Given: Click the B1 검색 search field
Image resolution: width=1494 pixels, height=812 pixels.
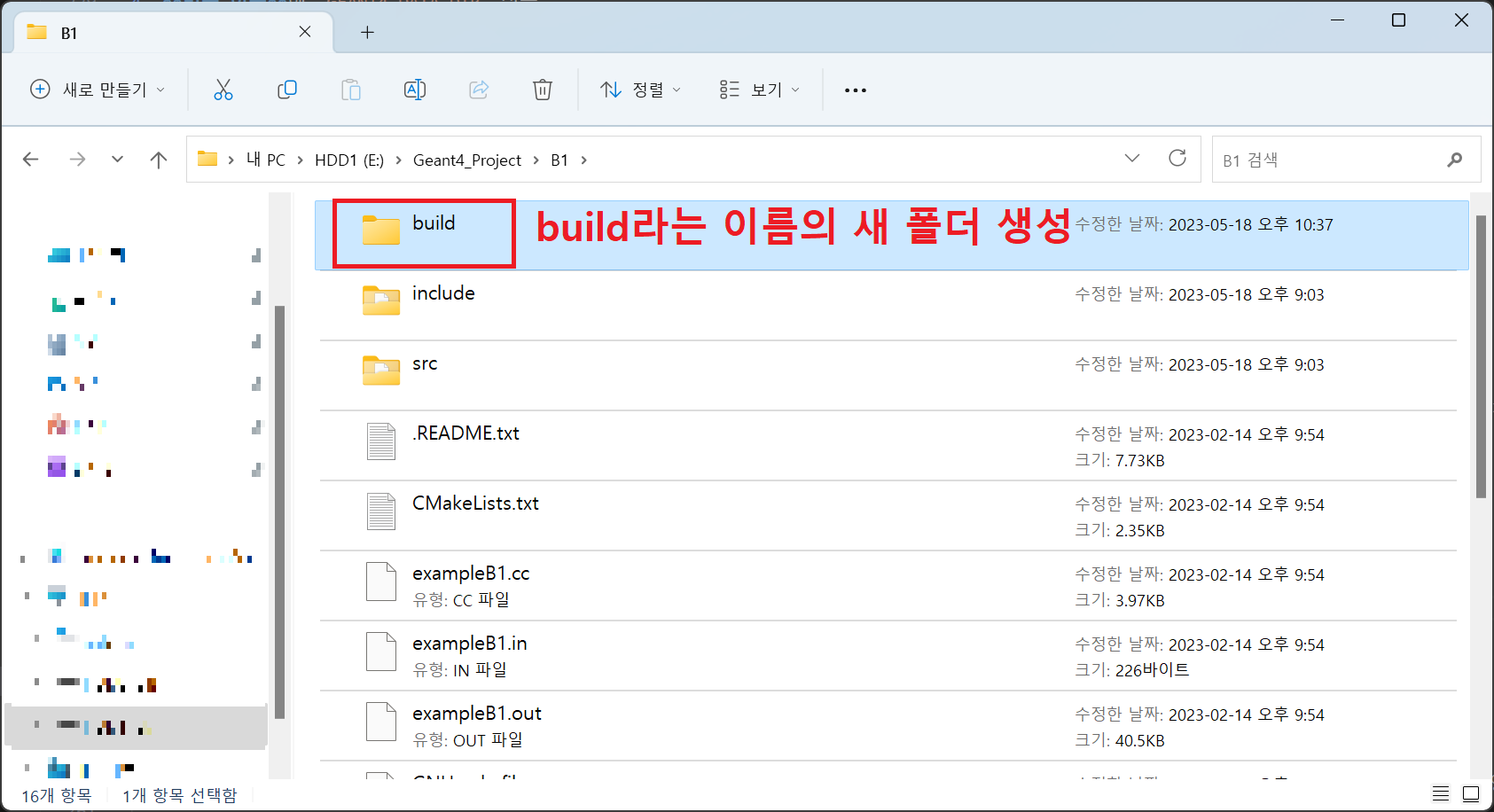Looking at the screenshot, I should [x=1330, y=160].
